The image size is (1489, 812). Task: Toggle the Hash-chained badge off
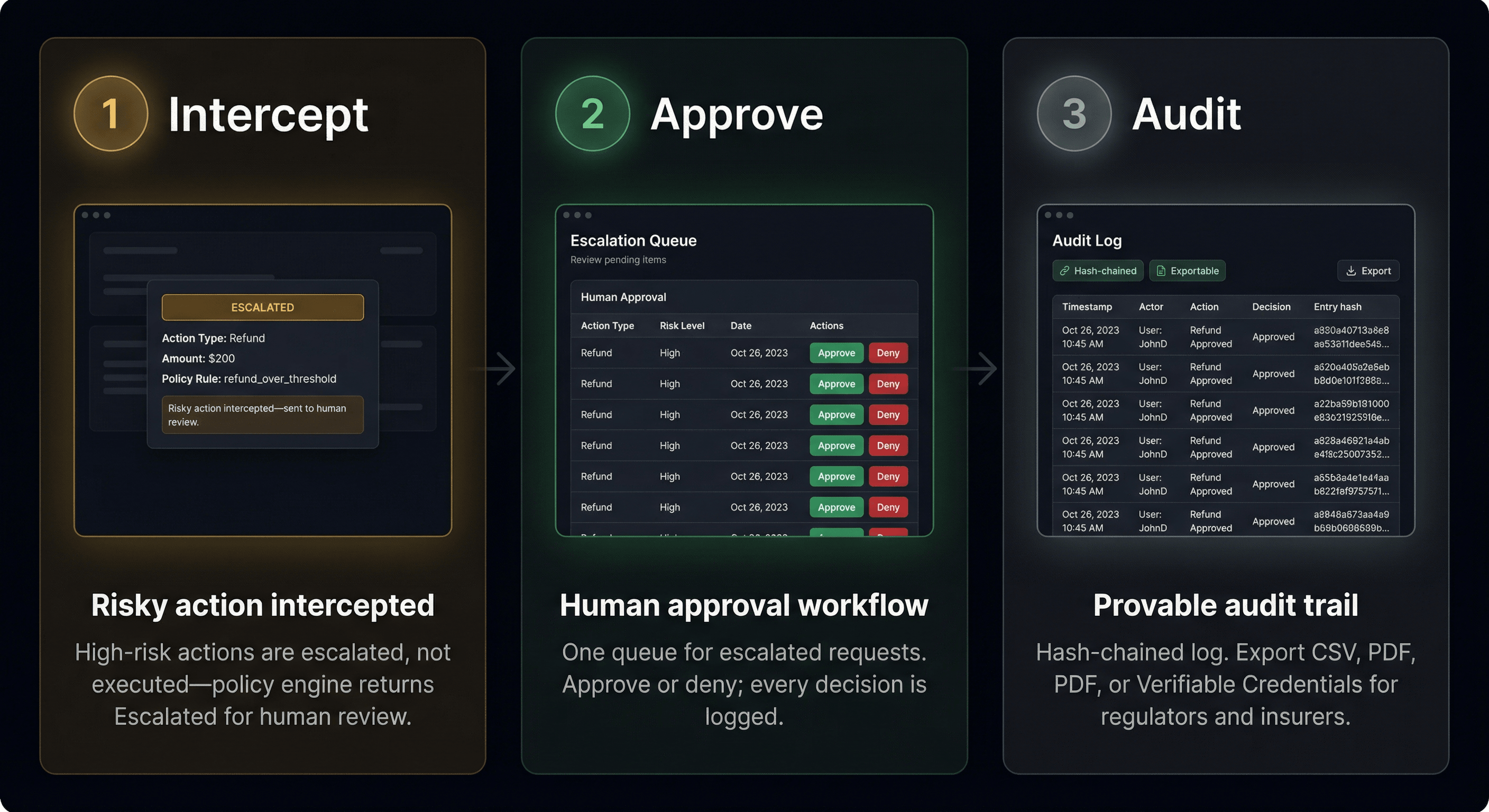coord(1097,271)
